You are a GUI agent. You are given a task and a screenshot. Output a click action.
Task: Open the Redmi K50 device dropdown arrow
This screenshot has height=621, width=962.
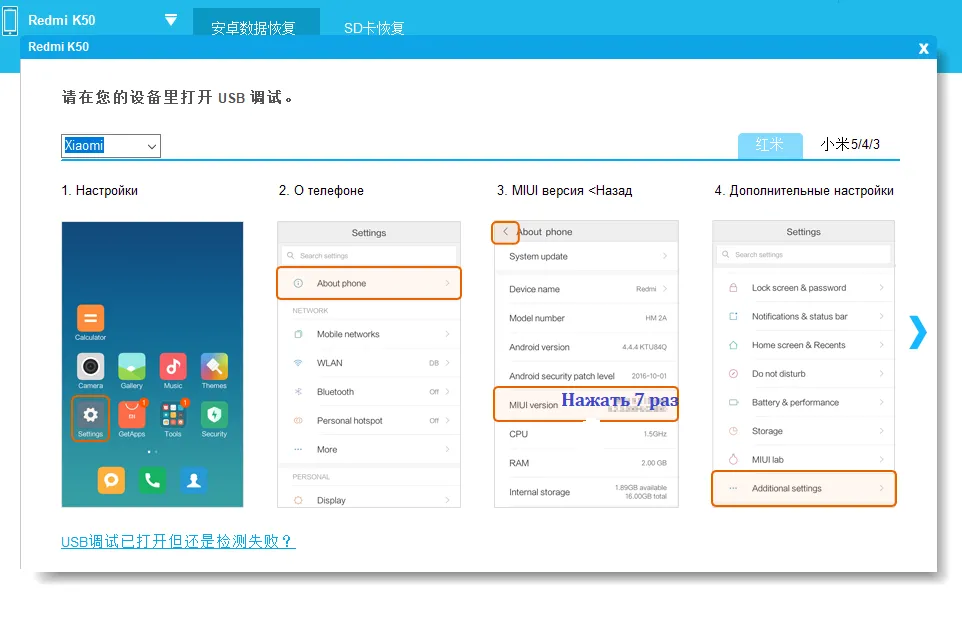tap(171, 20)
